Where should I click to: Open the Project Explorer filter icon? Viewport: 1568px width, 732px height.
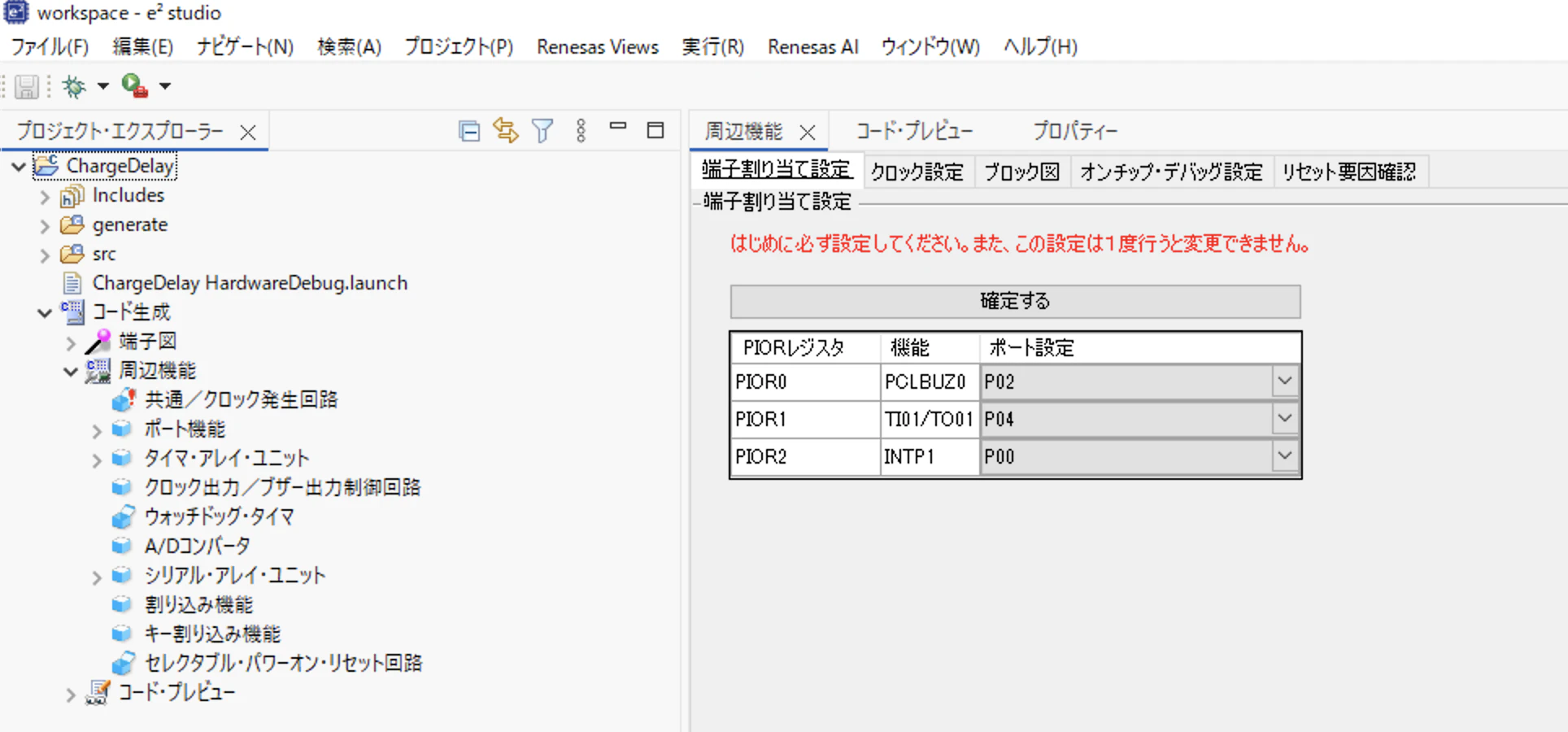(542, 131)
